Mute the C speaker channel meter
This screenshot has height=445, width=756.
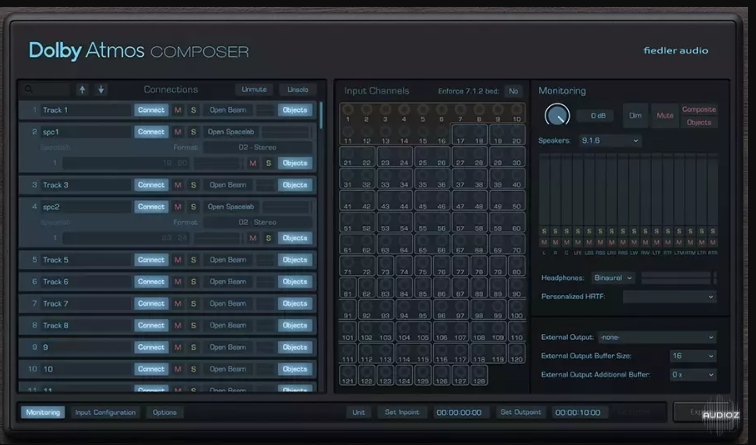567,242
